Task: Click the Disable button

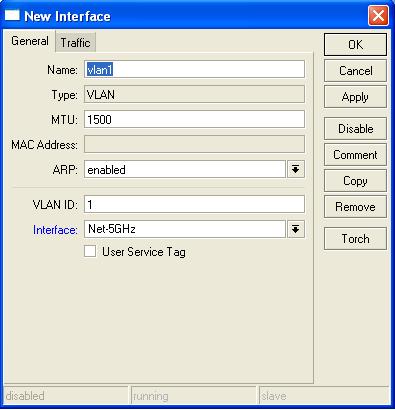Action: point(355,128)
